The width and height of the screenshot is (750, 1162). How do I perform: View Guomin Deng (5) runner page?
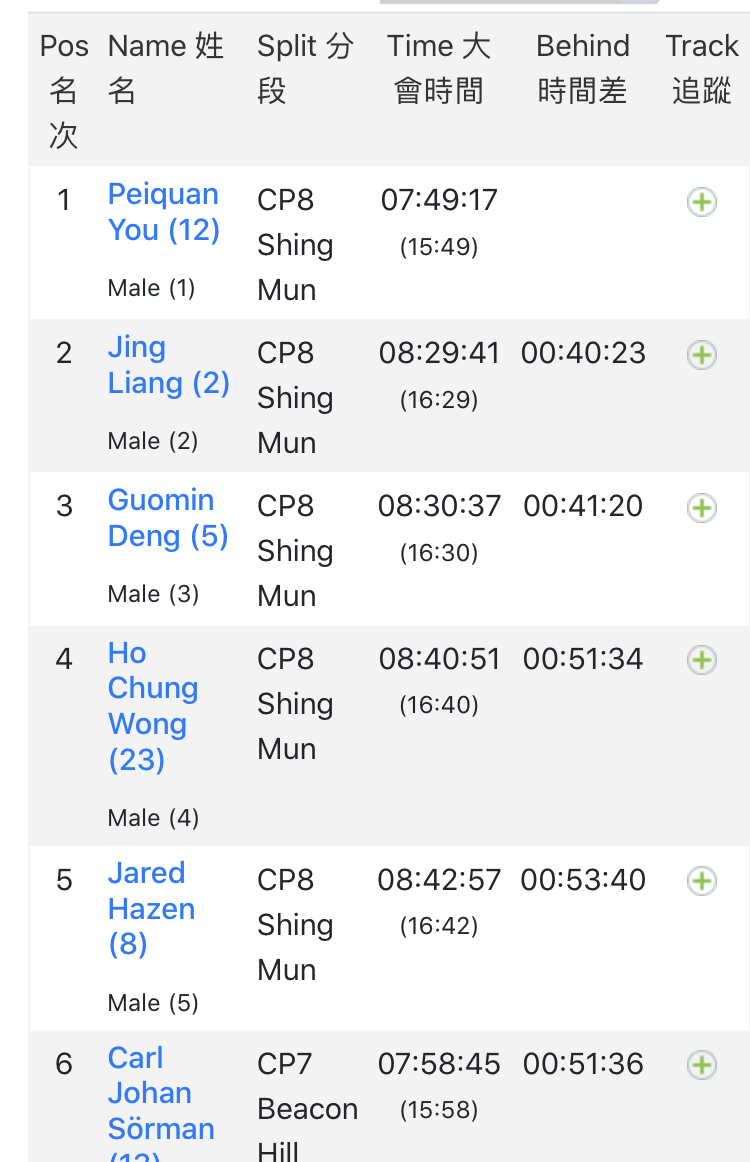pyautogui.click(x=167, y=518)
